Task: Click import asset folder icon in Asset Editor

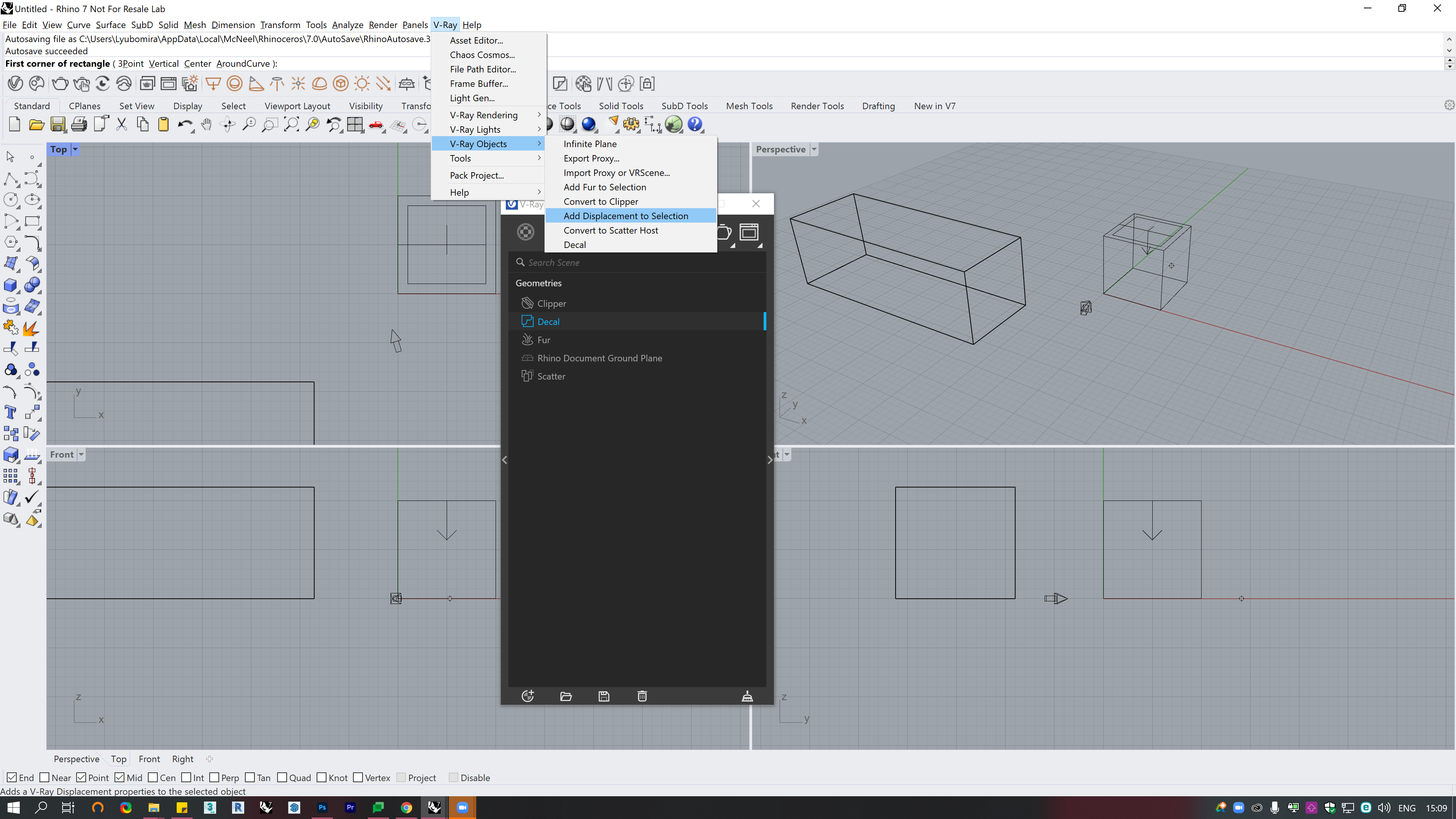Action: (x=566, y=697)
